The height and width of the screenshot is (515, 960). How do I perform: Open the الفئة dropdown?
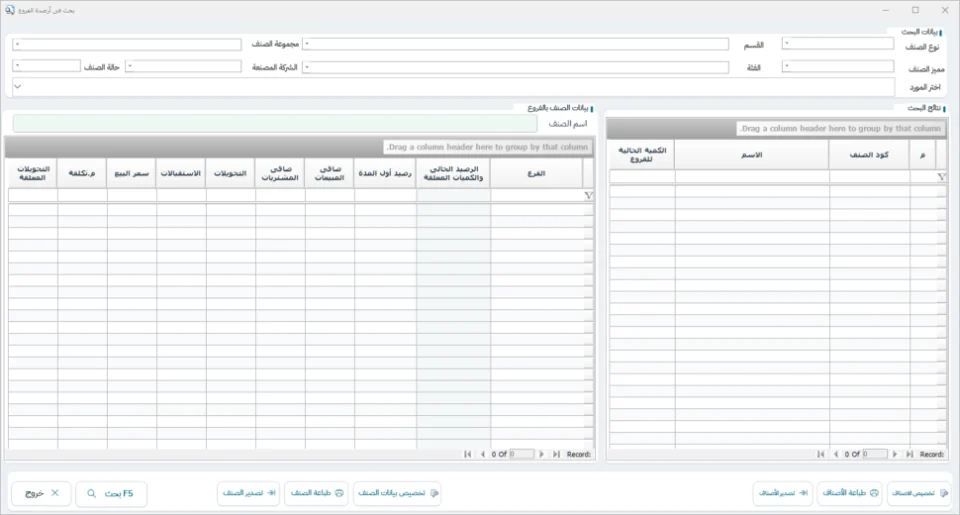tap(516, 67)
